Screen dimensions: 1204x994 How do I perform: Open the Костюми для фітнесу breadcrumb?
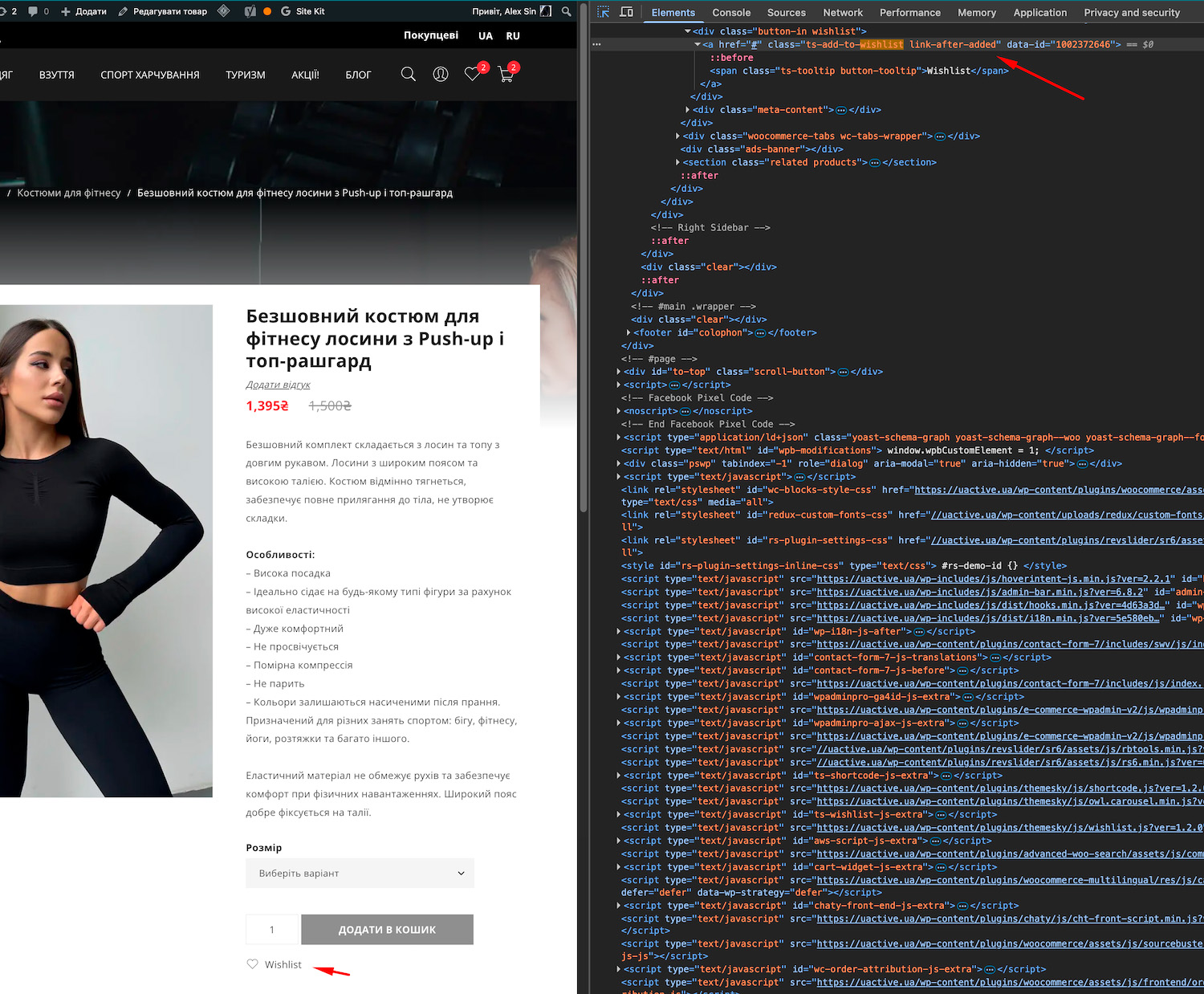69,193
